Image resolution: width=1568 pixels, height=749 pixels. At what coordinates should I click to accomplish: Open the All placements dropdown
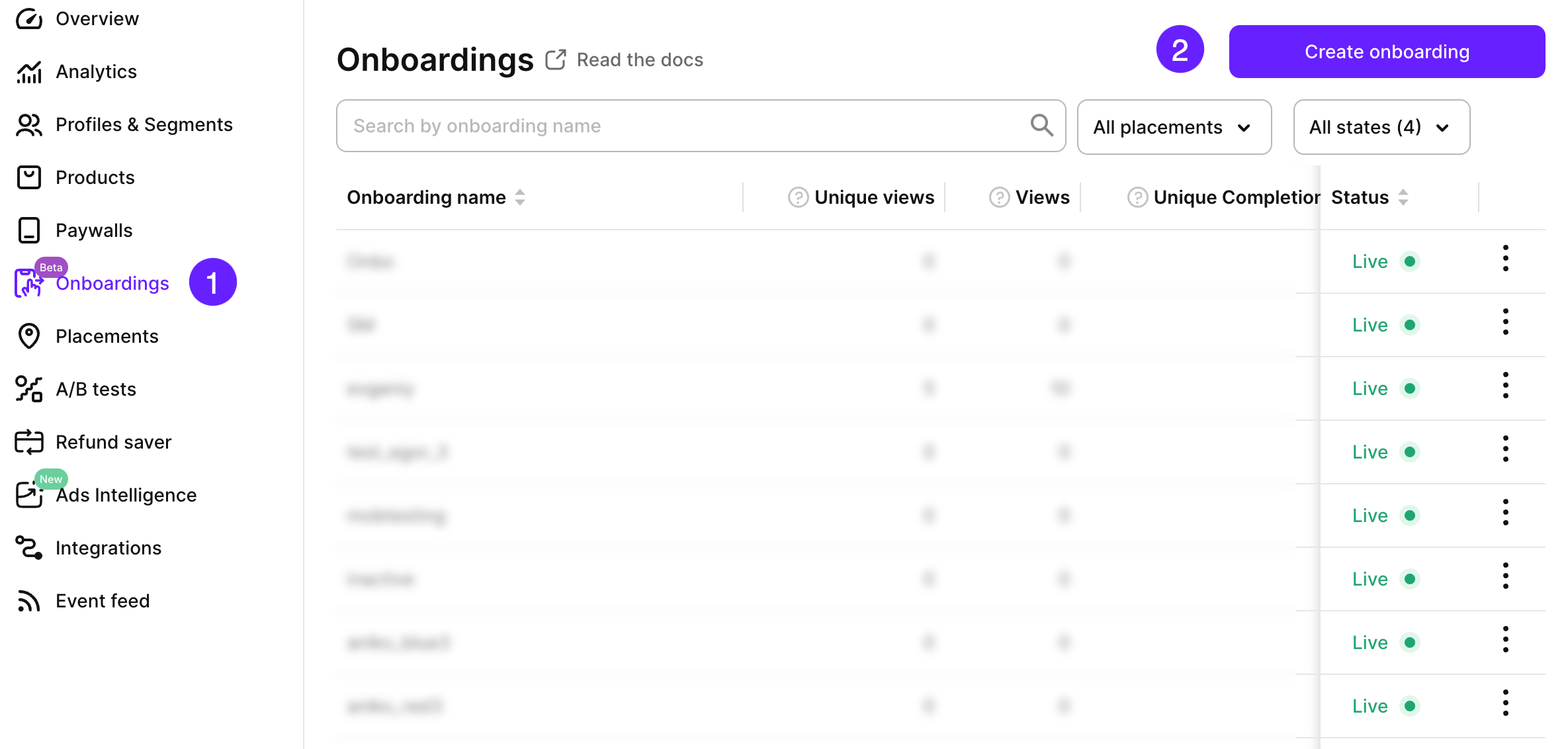click(1174, 127)
